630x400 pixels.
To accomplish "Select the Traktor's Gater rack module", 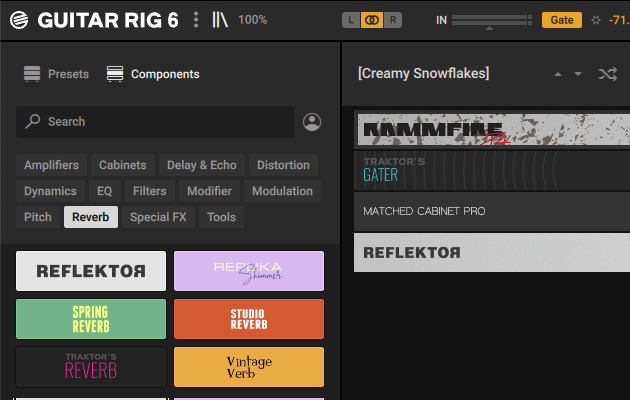I will 492,170.
